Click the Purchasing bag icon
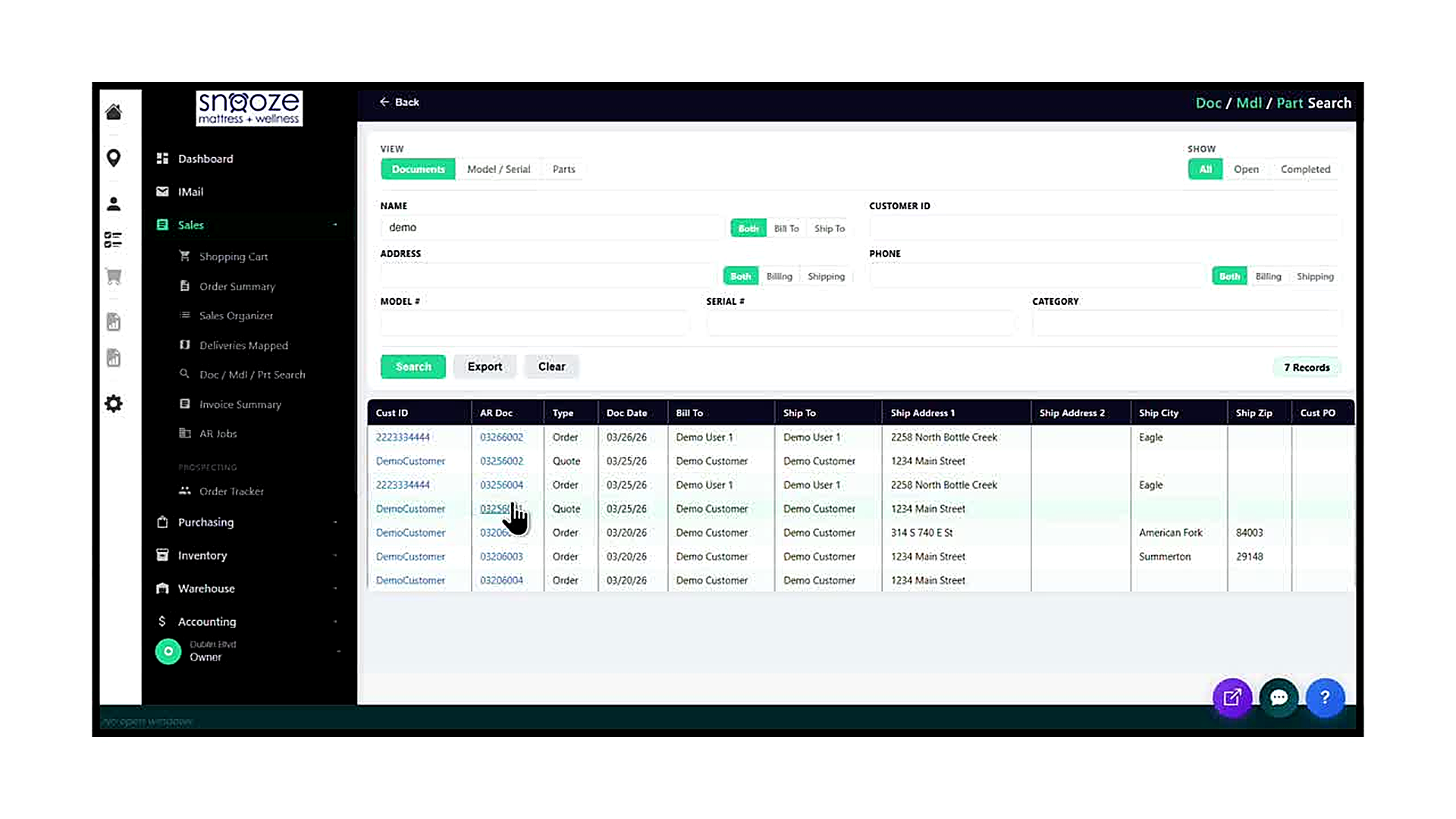Image resolution: width=1456 pixels, height=819 pixels. [162, 522]
